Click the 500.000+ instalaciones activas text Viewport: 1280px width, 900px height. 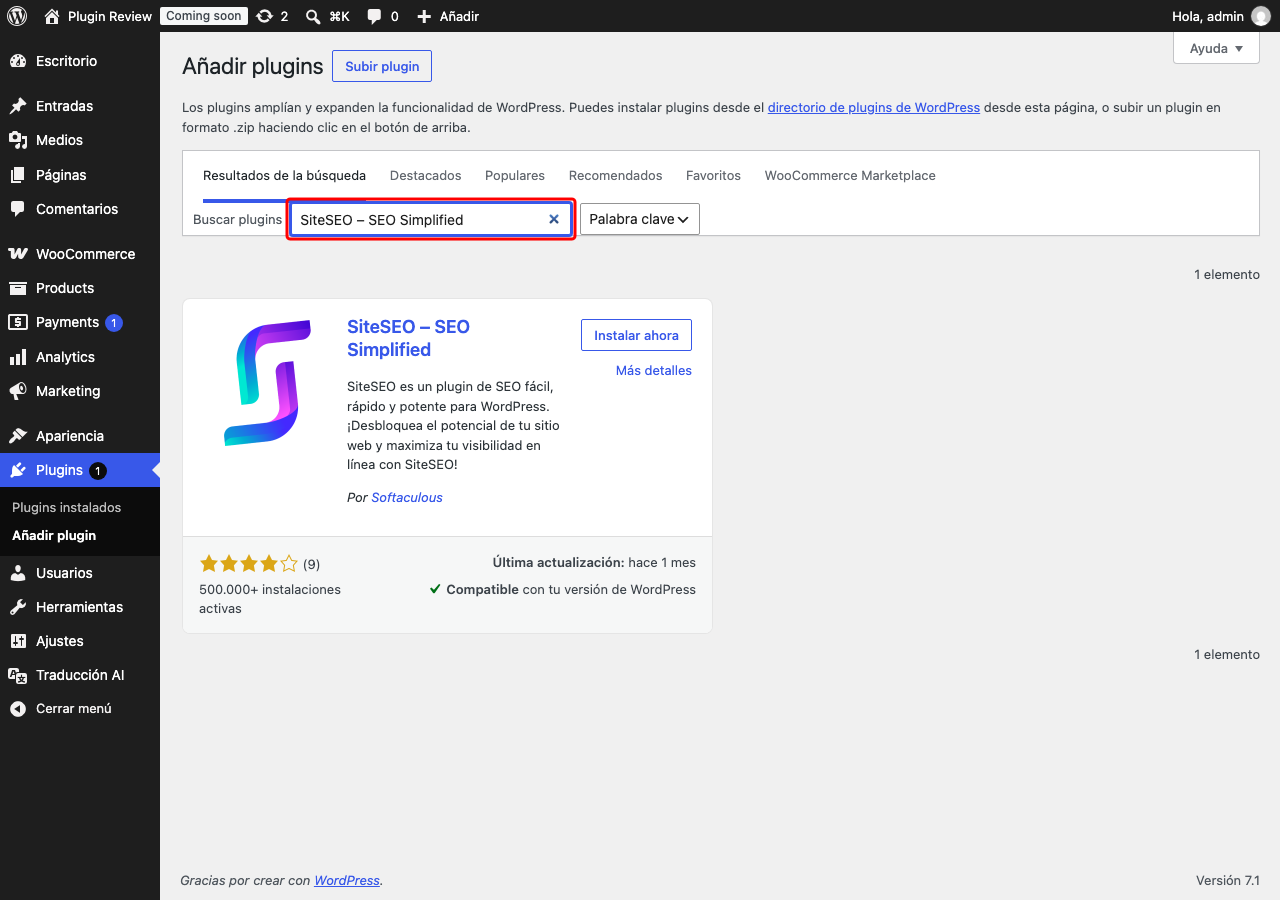(x=270, y=599)
